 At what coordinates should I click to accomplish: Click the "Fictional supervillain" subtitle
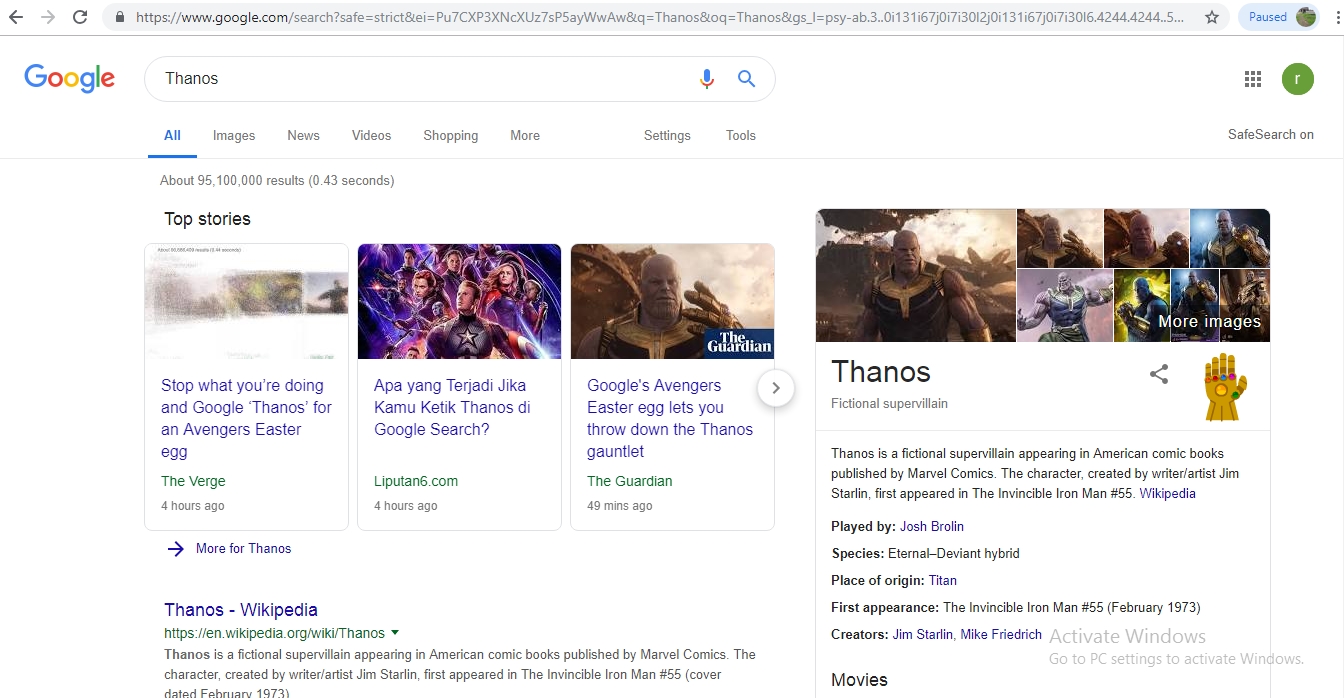pos(889,403)
